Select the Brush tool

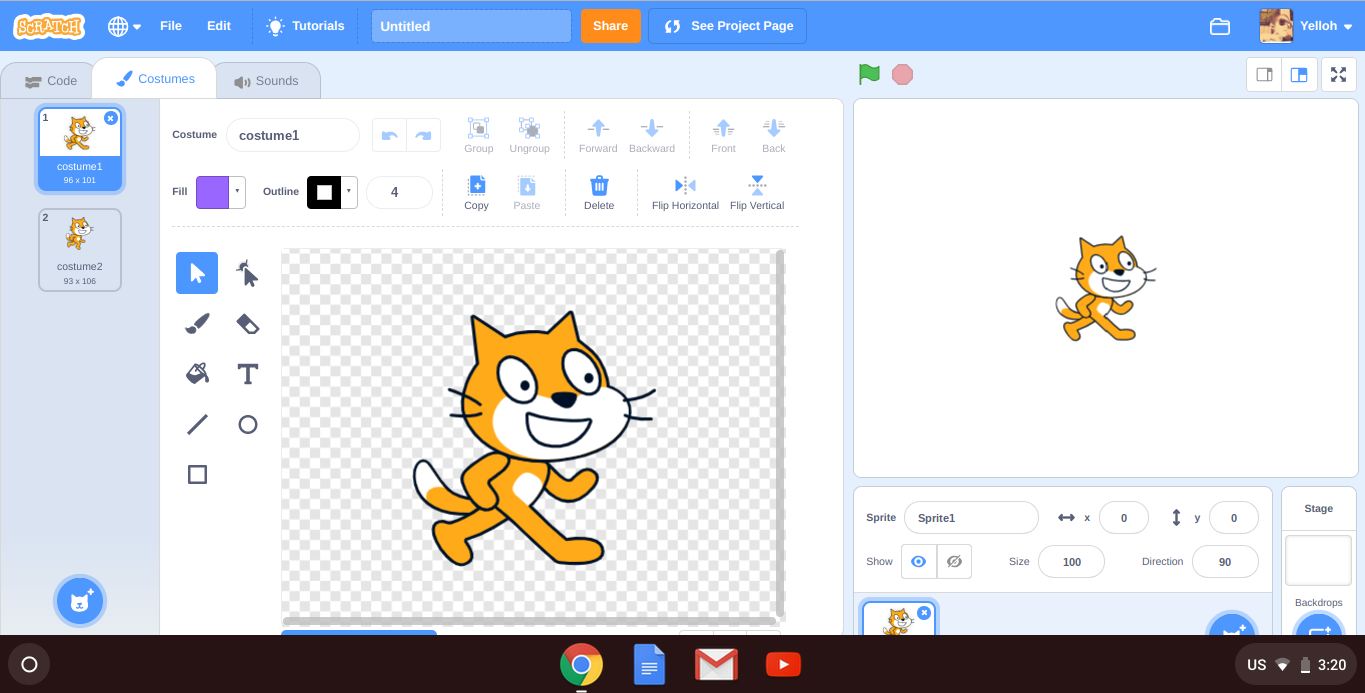point(197,323)
